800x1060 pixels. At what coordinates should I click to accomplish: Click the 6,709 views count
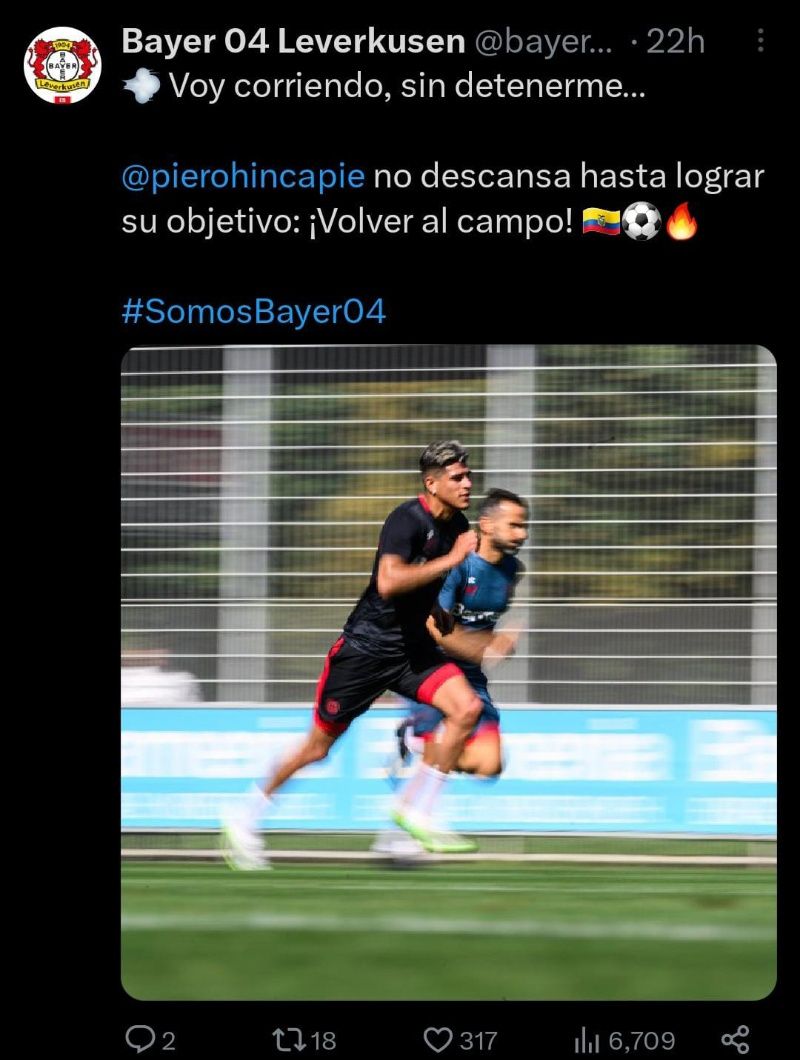click(x=642, y=1040)
